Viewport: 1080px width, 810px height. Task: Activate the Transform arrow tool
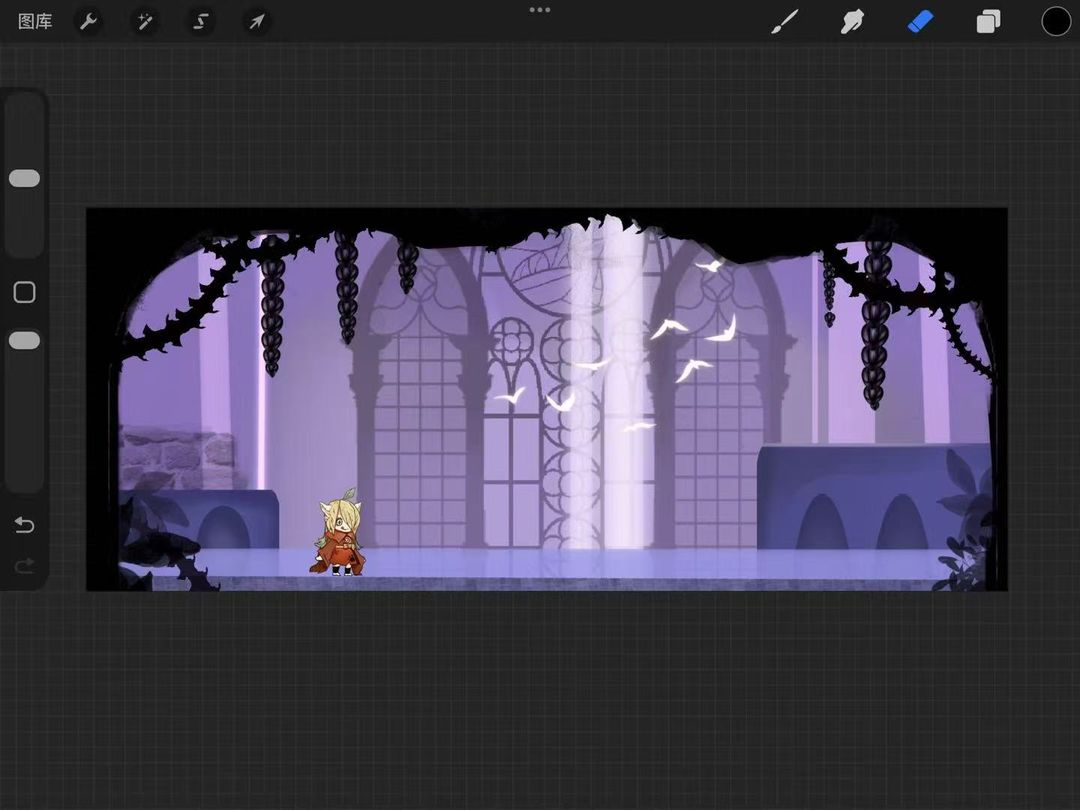point(257,21)
